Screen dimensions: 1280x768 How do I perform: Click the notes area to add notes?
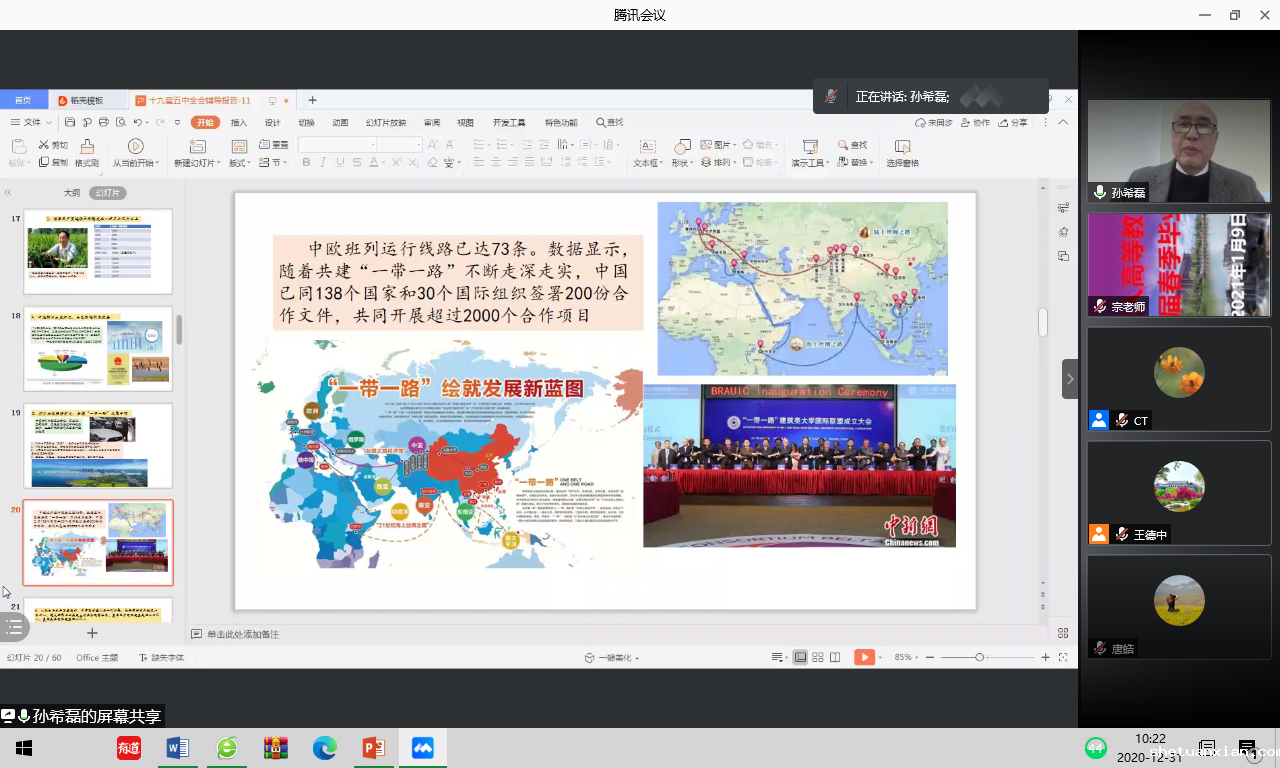click(243, 634)
